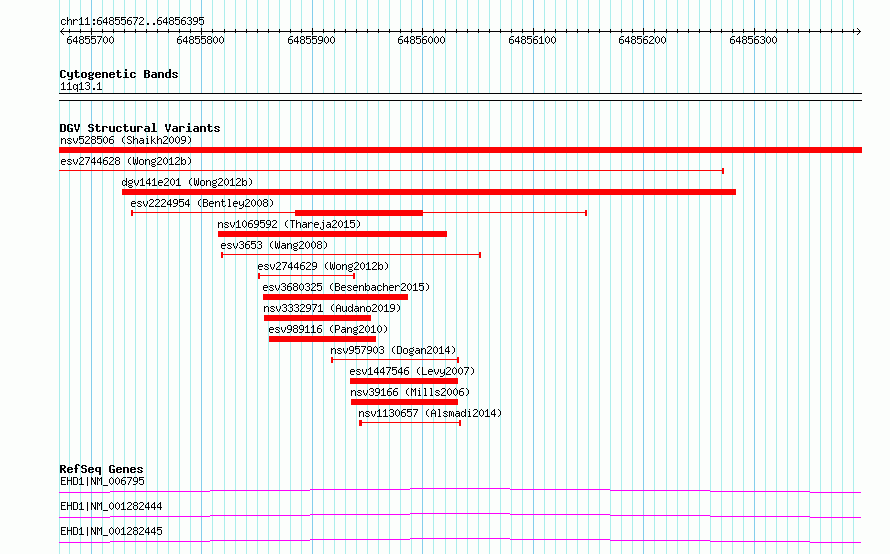Viewport: 890px width, 554px height.
Task: Click ruler position 64856000
Action: 421,40
